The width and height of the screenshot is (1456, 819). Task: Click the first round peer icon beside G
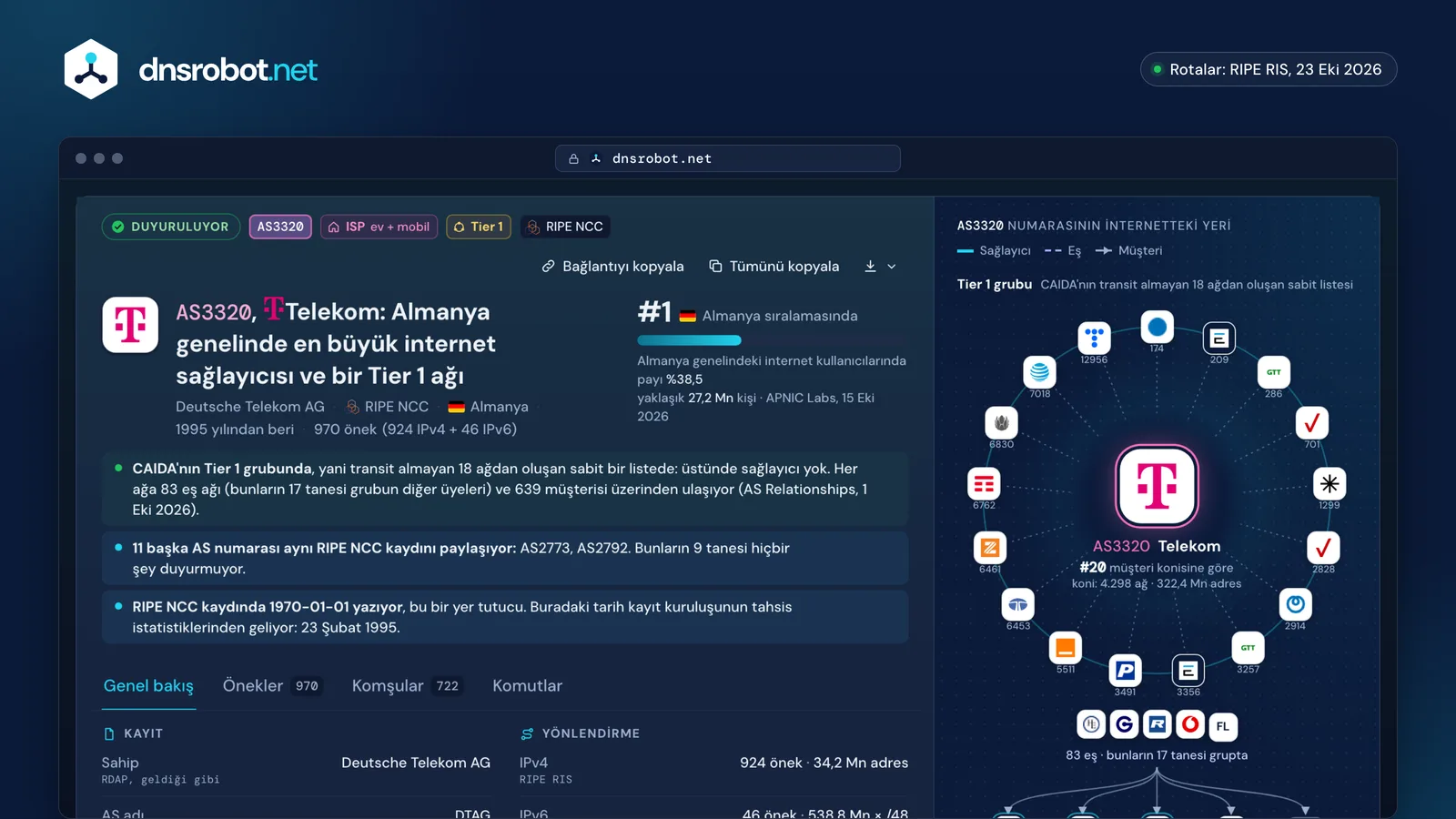pos(1091,724)
